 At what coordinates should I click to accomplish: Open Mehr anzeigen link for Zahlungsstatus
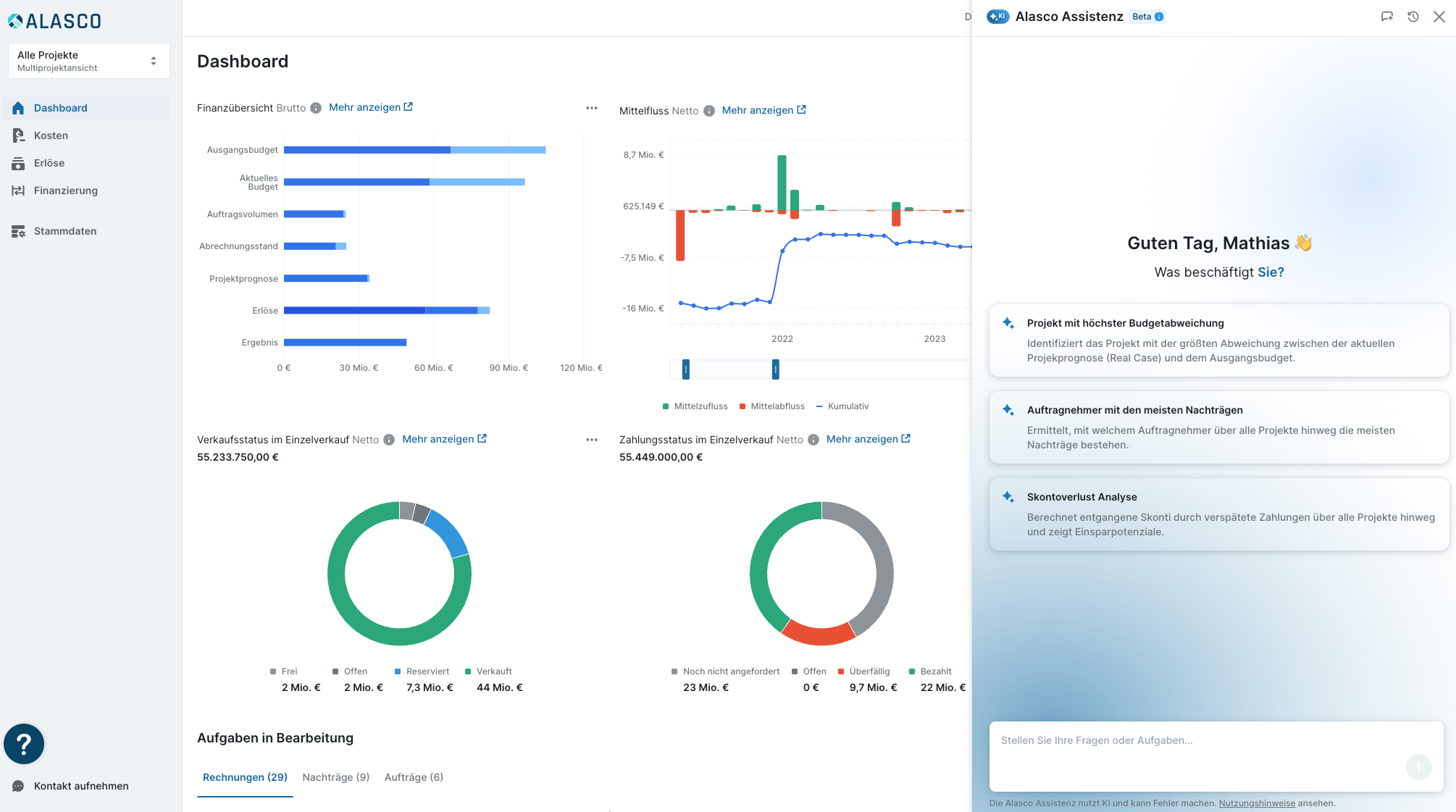point(869,439)
